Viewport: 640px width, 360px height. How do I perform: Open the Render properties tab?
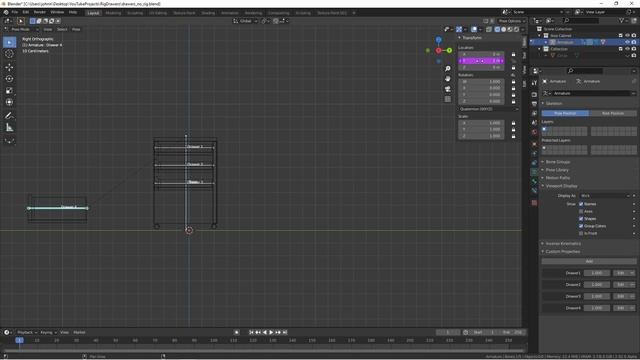click(x=534, y=95)
